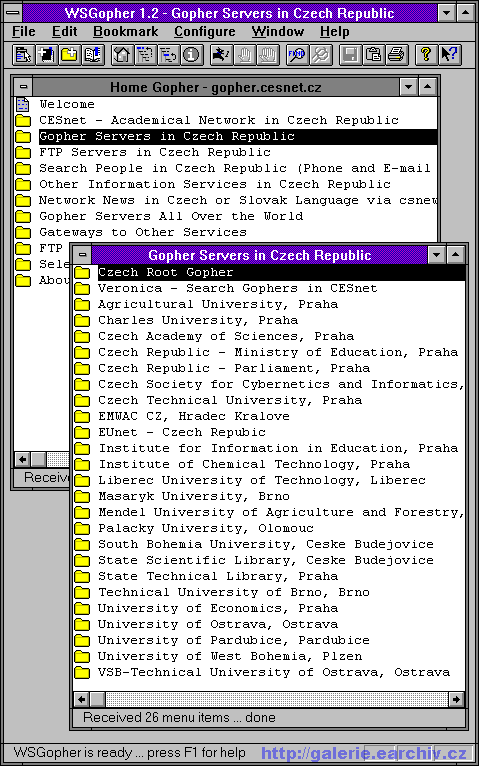Activate context help arrow-question icon
The height and width of the screenshot is (766, 479).
449,55
